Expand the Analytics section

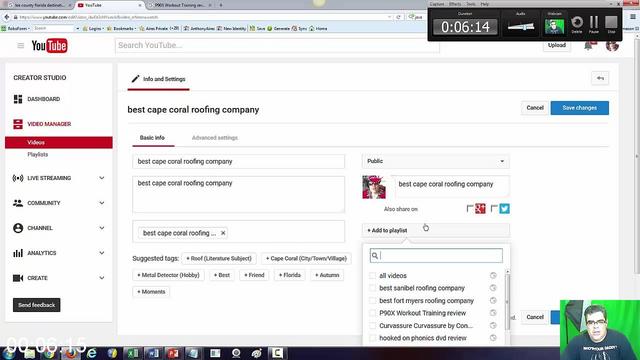coord(102,253)
